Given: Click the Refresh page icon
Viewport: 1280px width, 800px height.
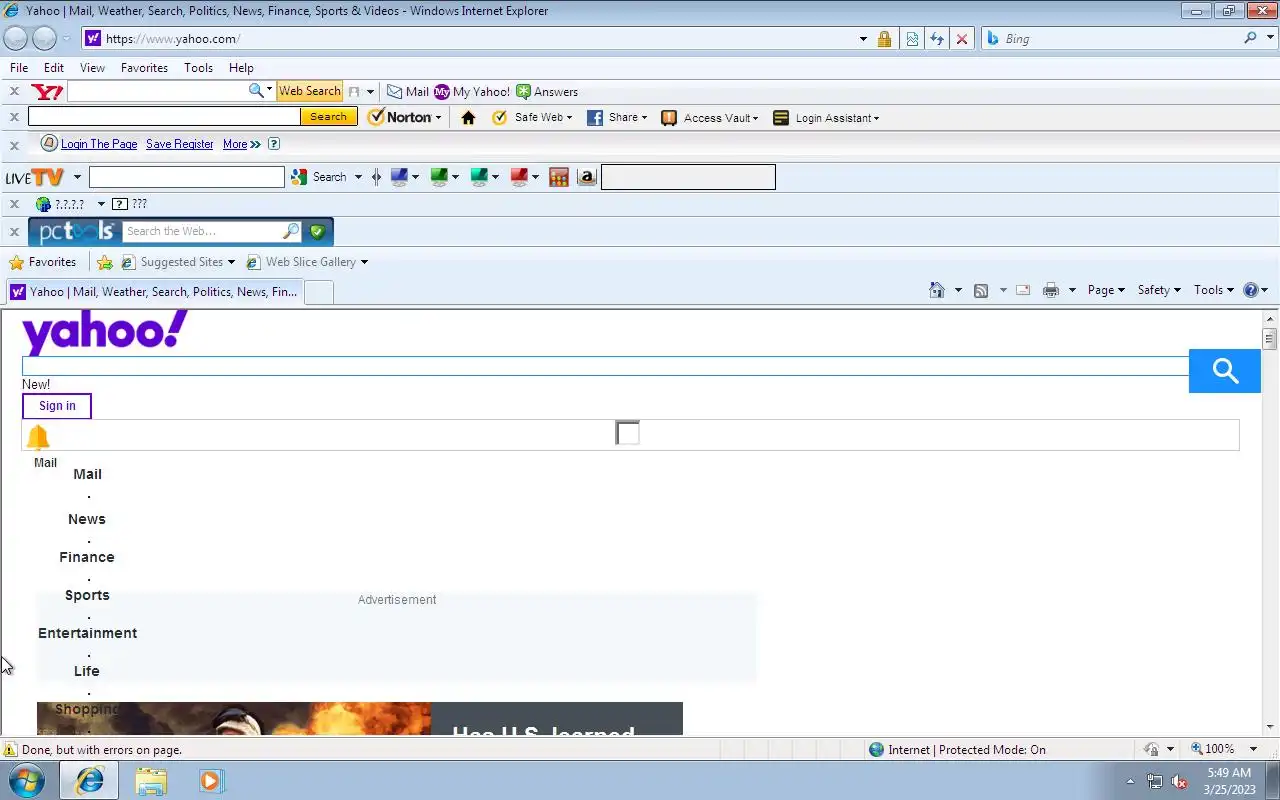Looking at the screenshot, I should (x=937, y=39).
